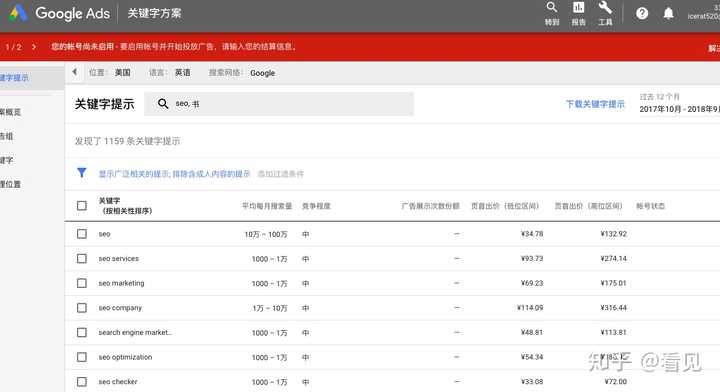Screen dimensions: 720x392
Task: Click the keyword text seo company
Action: tap(120, 308)
